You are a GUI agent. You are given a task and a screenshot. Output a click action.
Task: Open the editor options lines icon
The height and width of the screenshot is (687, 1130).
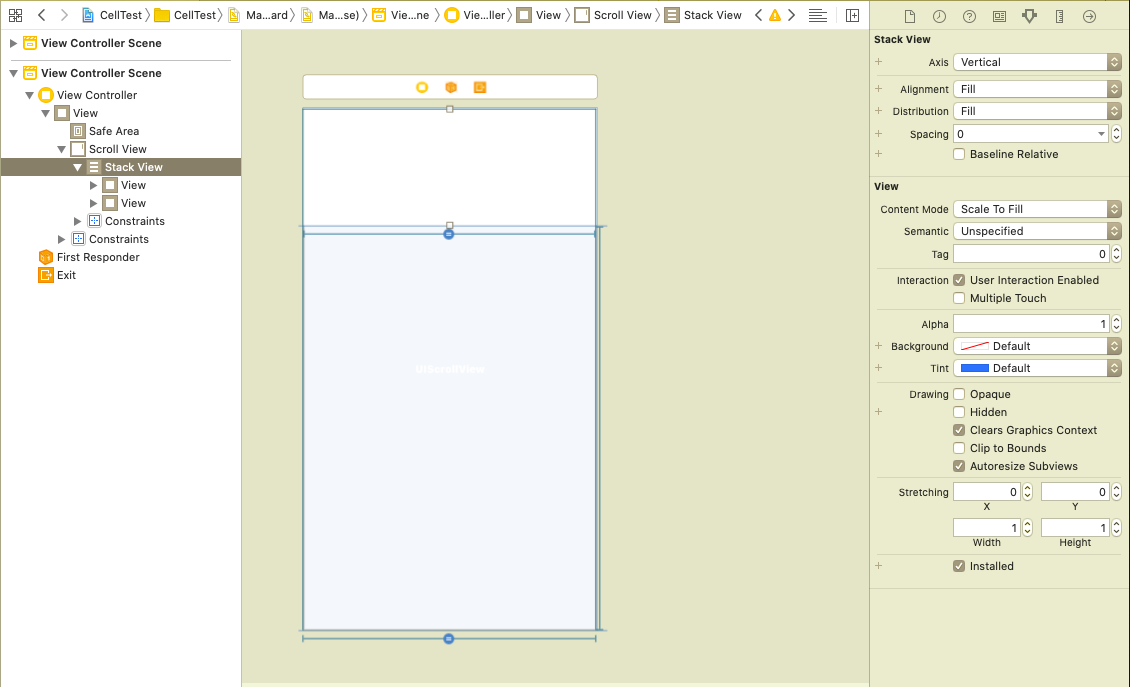click(817, 15)
